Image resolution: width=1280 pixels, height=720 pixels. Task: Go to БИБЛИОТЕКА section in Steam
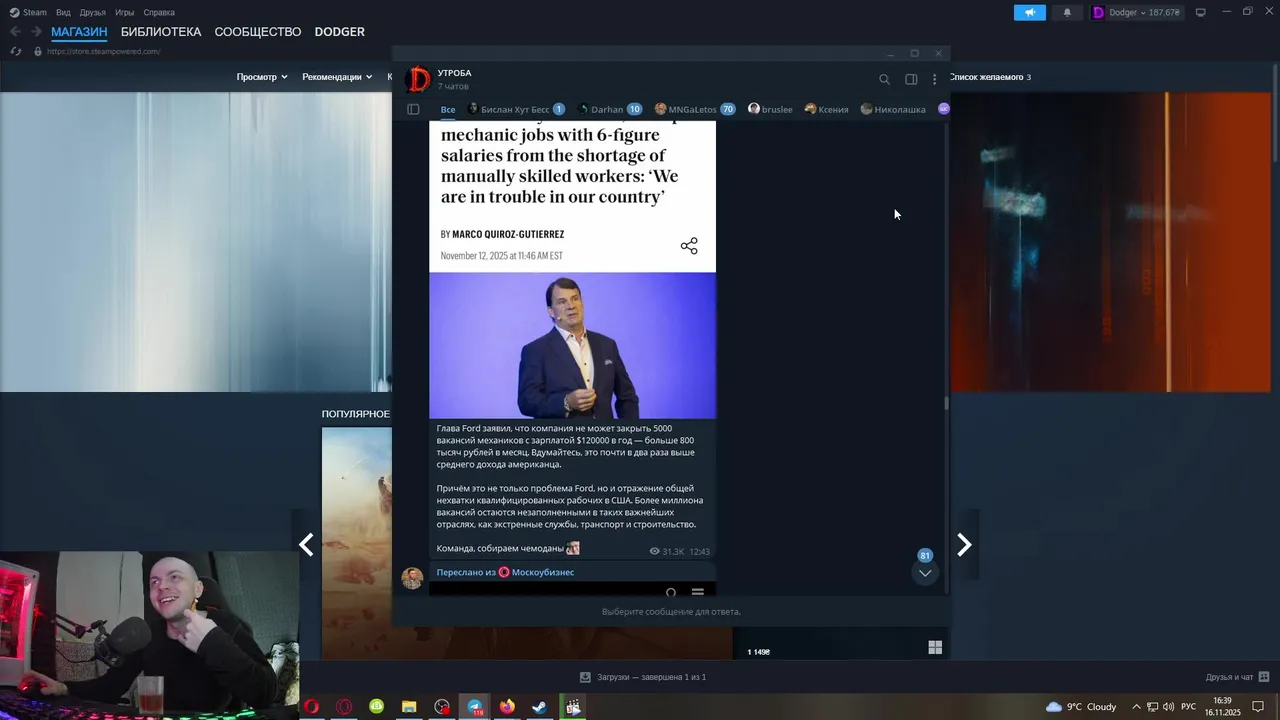[161, 32]
